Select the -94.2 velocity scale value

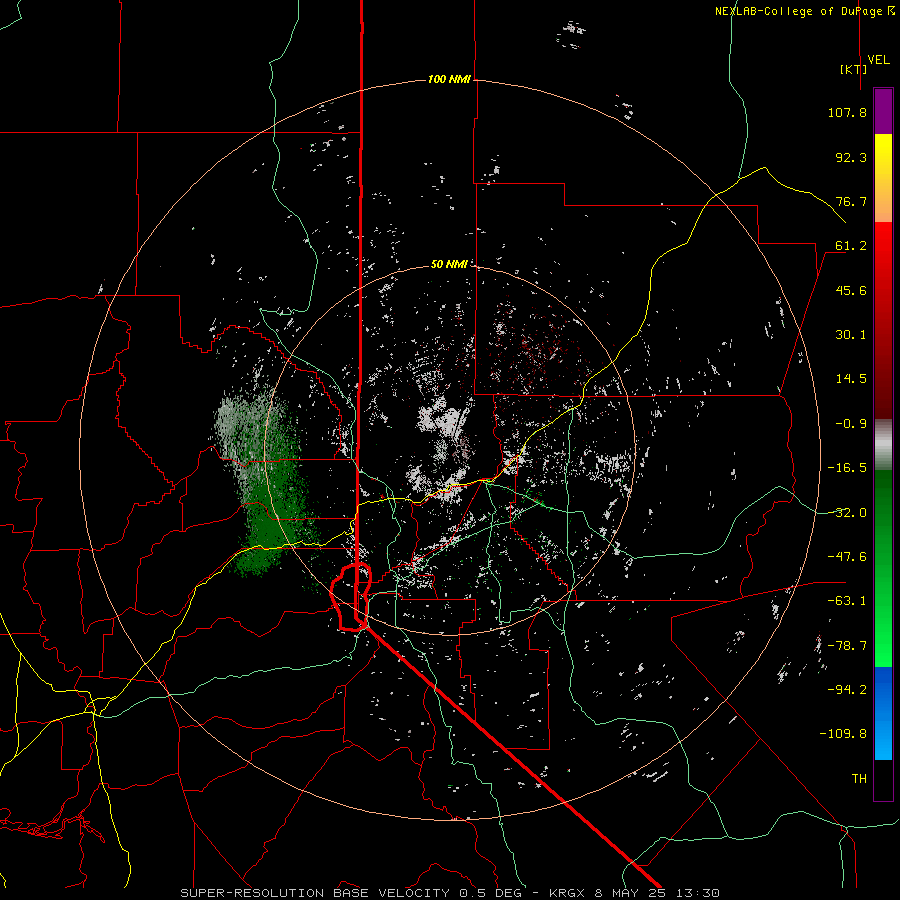click(847, 690)
